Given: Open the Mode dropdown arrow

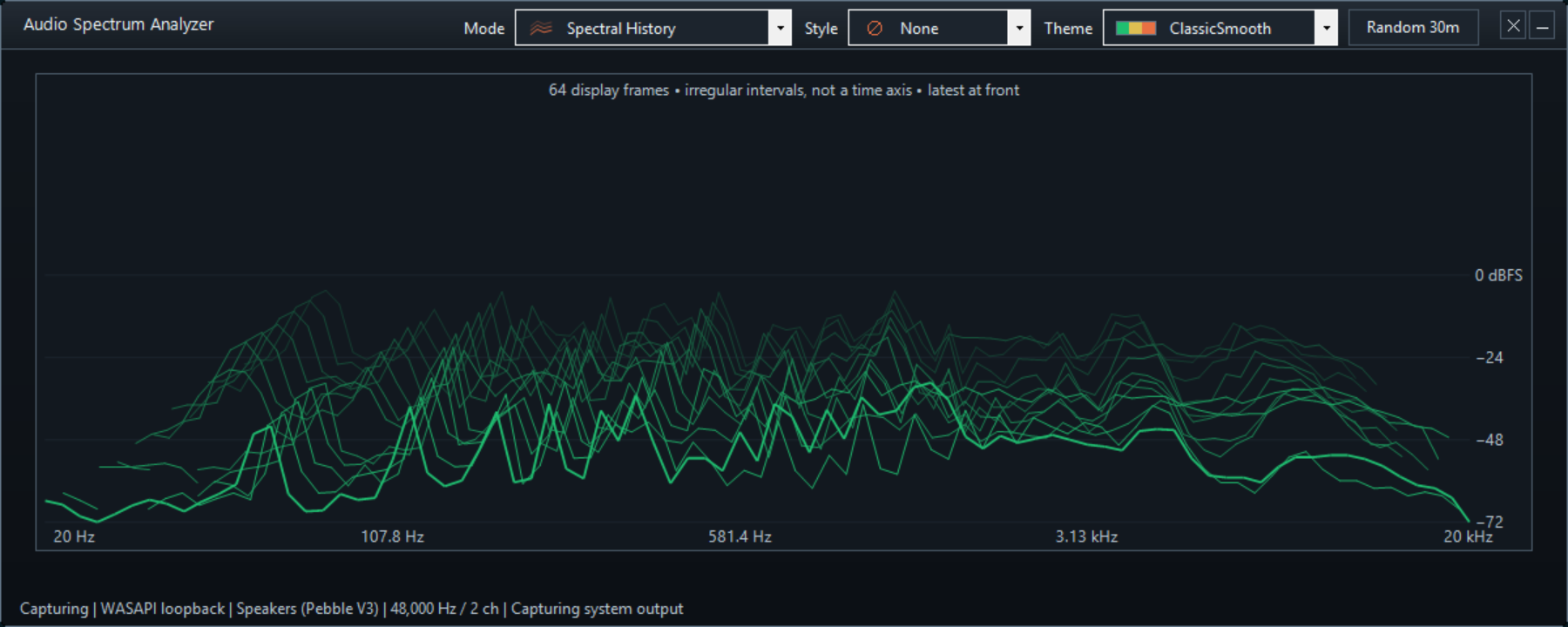Looking at the screenshot, I should (781, 28).
